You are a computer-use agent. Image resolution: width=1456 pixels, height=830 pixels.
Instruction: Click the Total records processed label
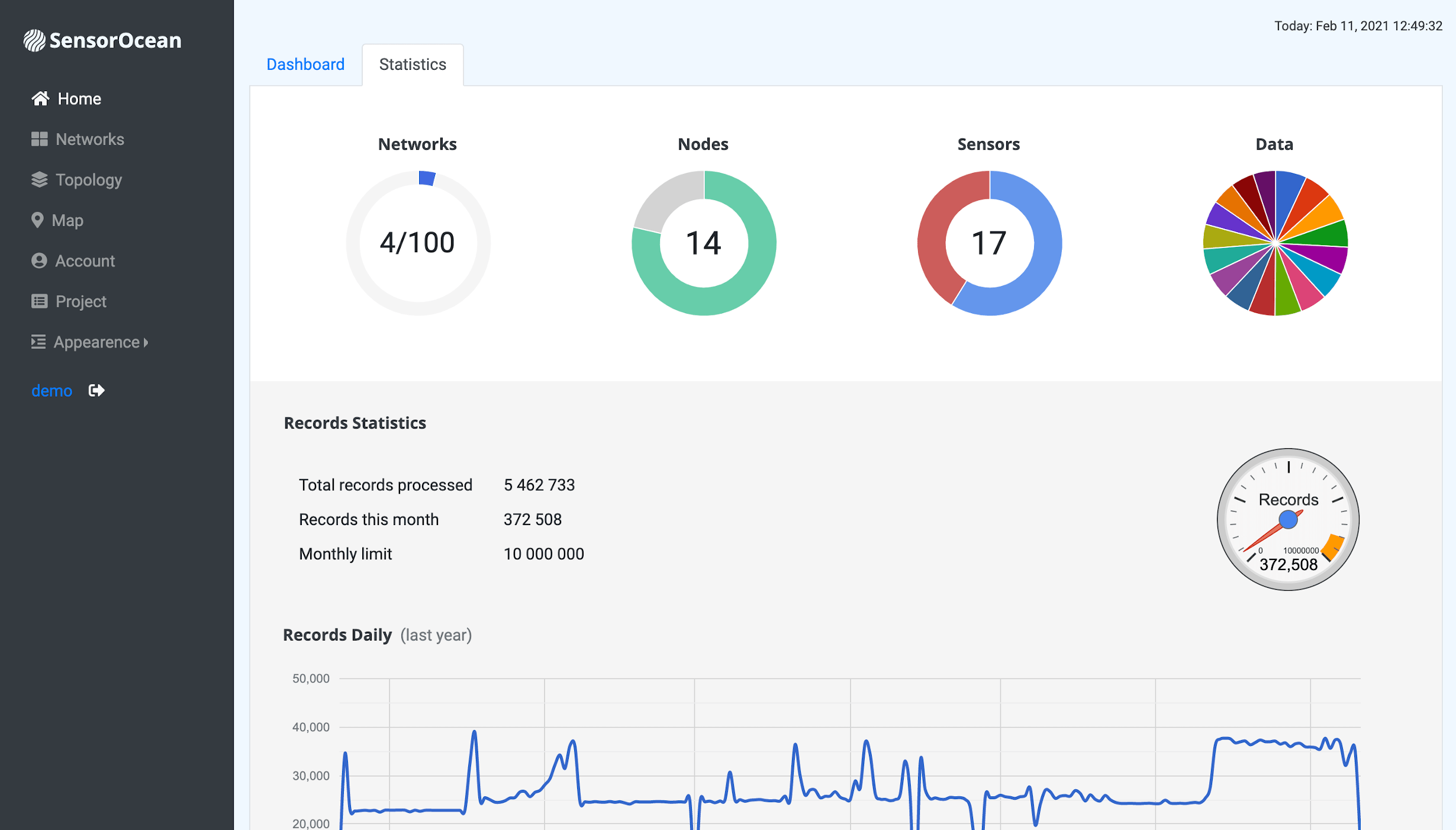pyautogui.click(x=385, y=485)
